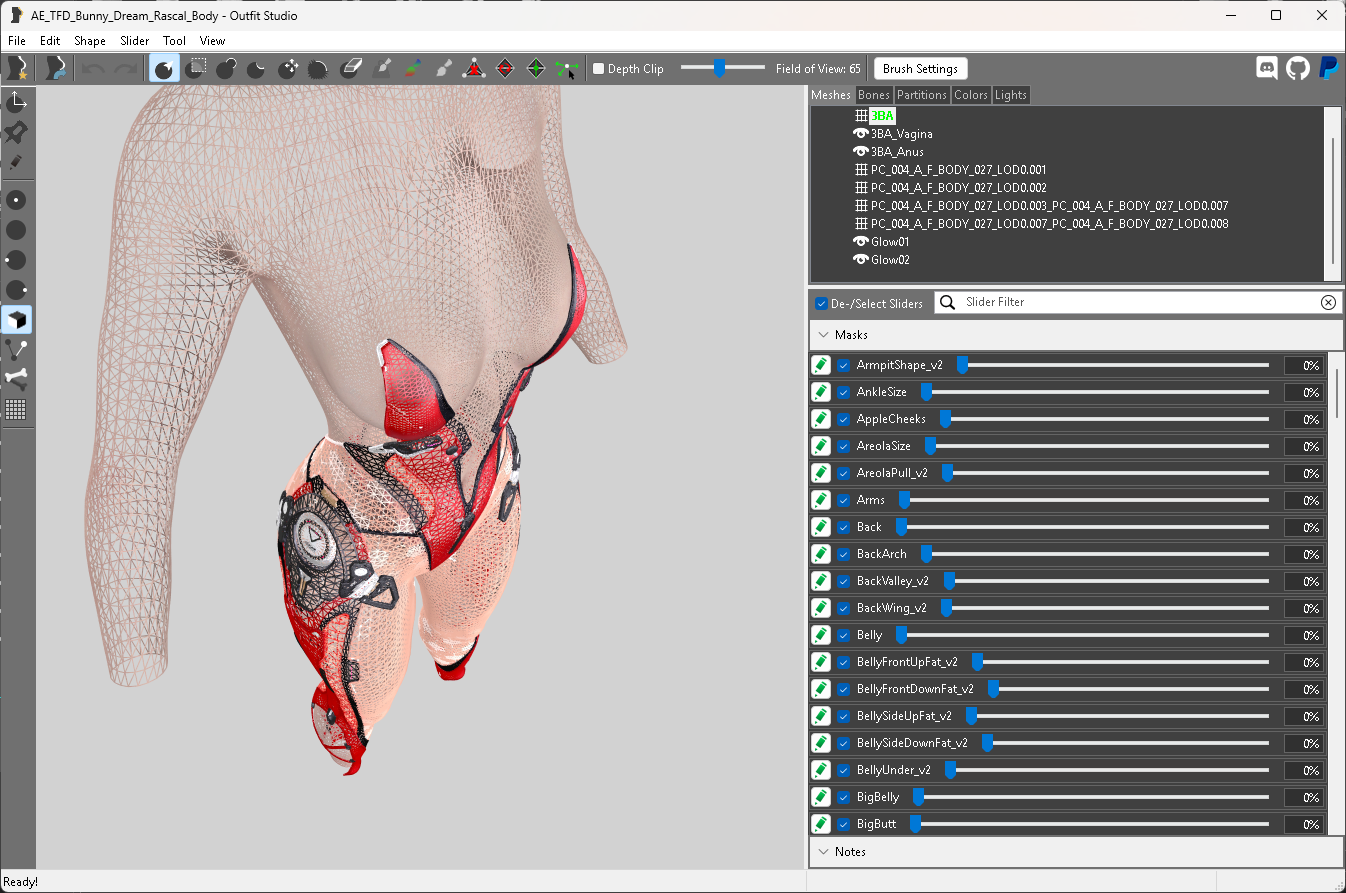1346x893 pixels.
Task: Select the vertex Color brush tool
Action: (412, 68)
